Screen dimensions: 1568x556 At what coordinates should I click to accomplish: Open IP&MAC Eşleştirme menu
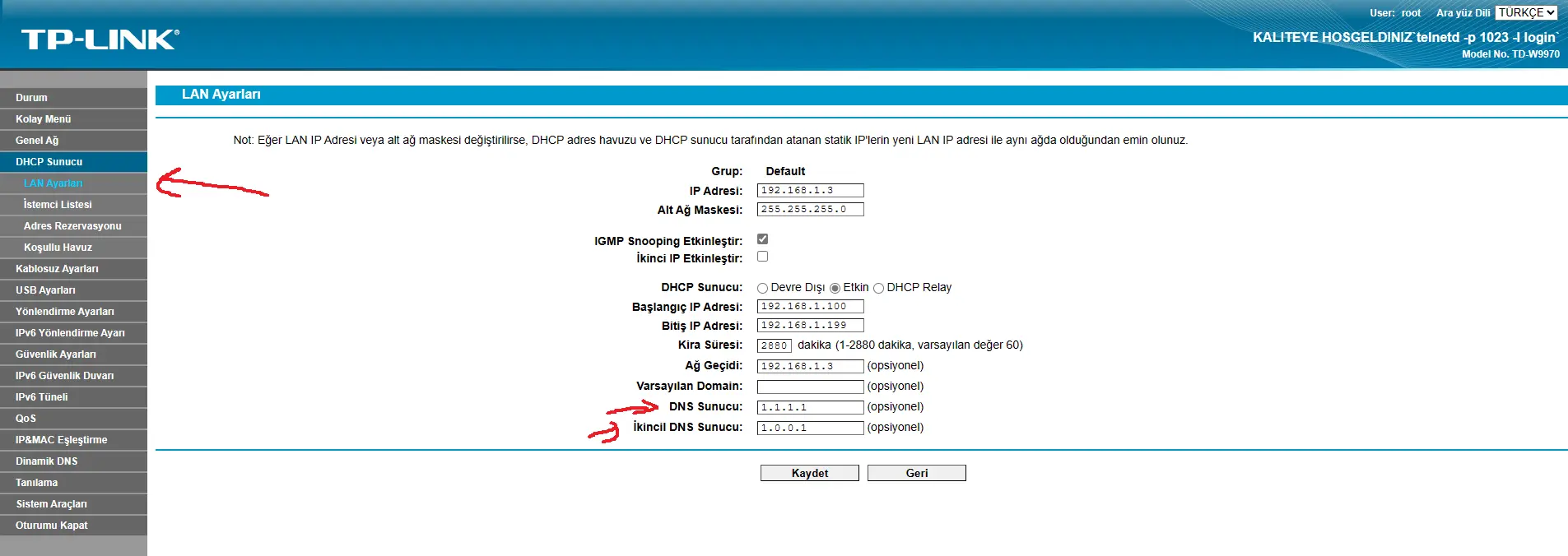pos(73,440)
